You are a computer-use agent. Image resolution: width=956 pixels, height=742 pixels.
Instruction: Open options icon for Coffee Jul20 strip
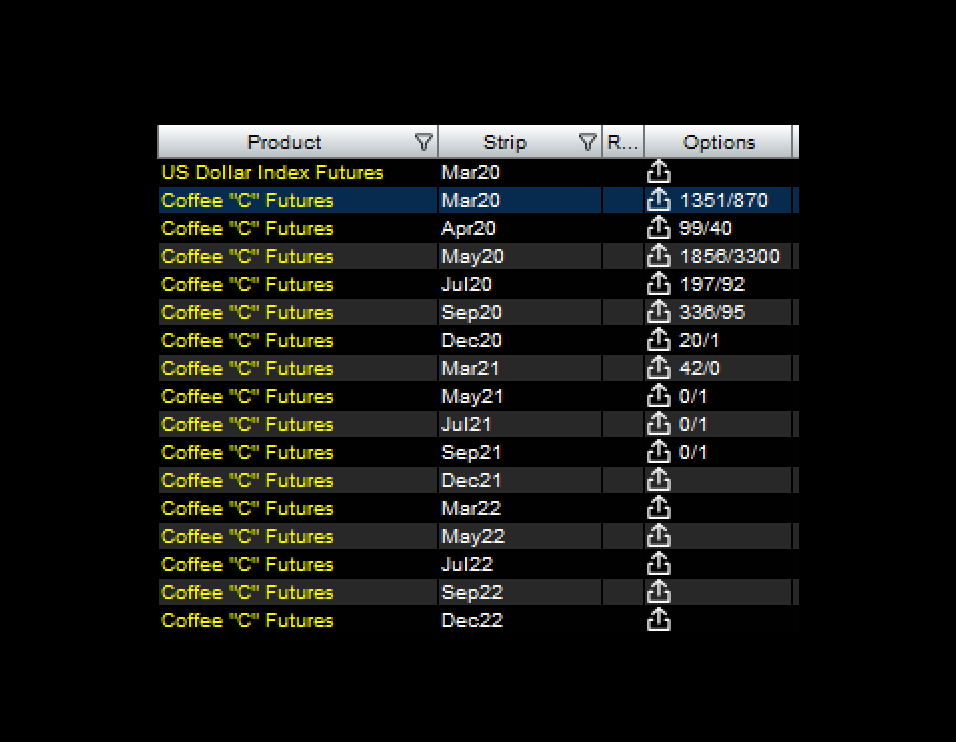(658, 284)
